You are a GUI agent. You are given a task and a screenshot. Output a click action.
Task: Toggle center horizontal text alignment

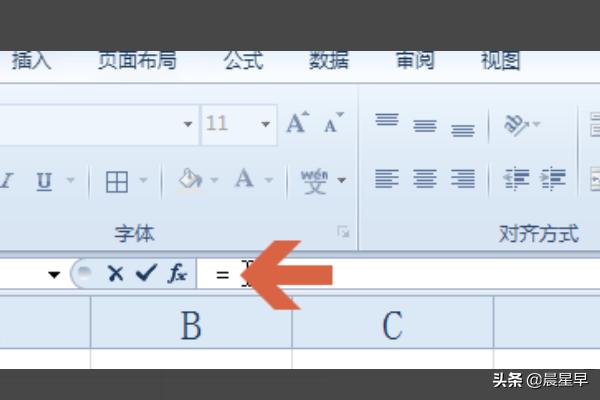pyautogui.click(x=425, y=179)
